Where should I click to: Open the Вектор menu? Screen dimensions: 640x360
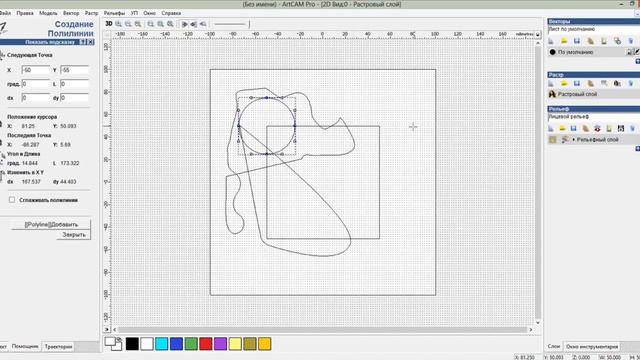coord(71,13)
